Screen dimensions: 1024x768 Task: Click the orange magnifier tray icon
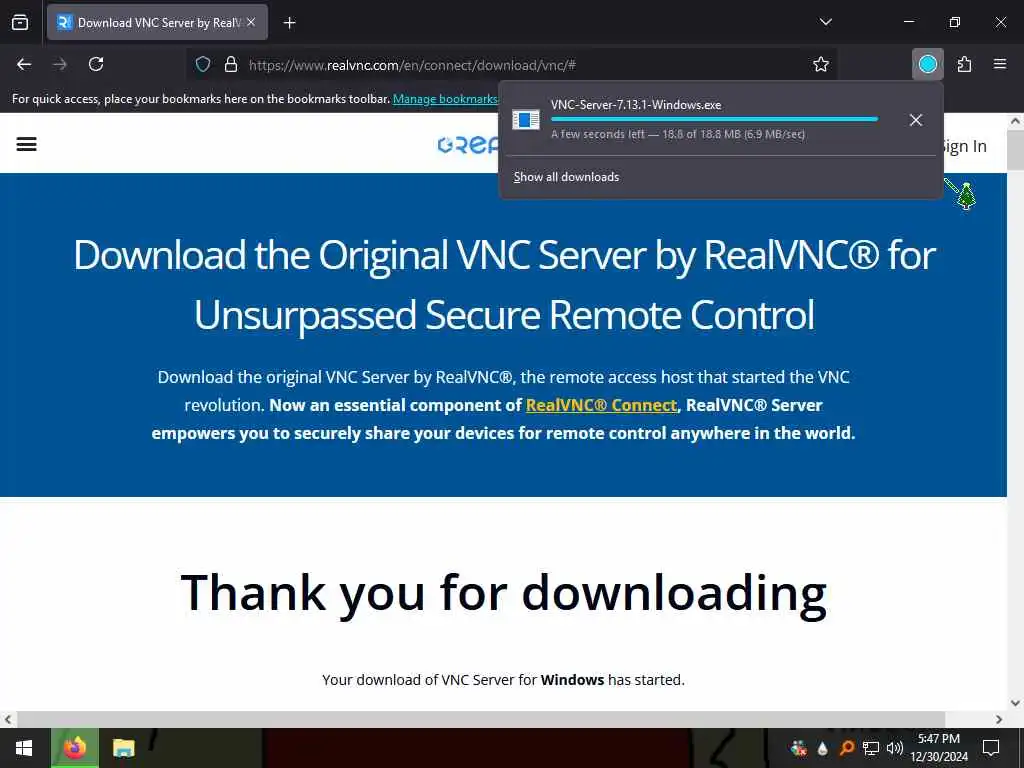(846, 748)
